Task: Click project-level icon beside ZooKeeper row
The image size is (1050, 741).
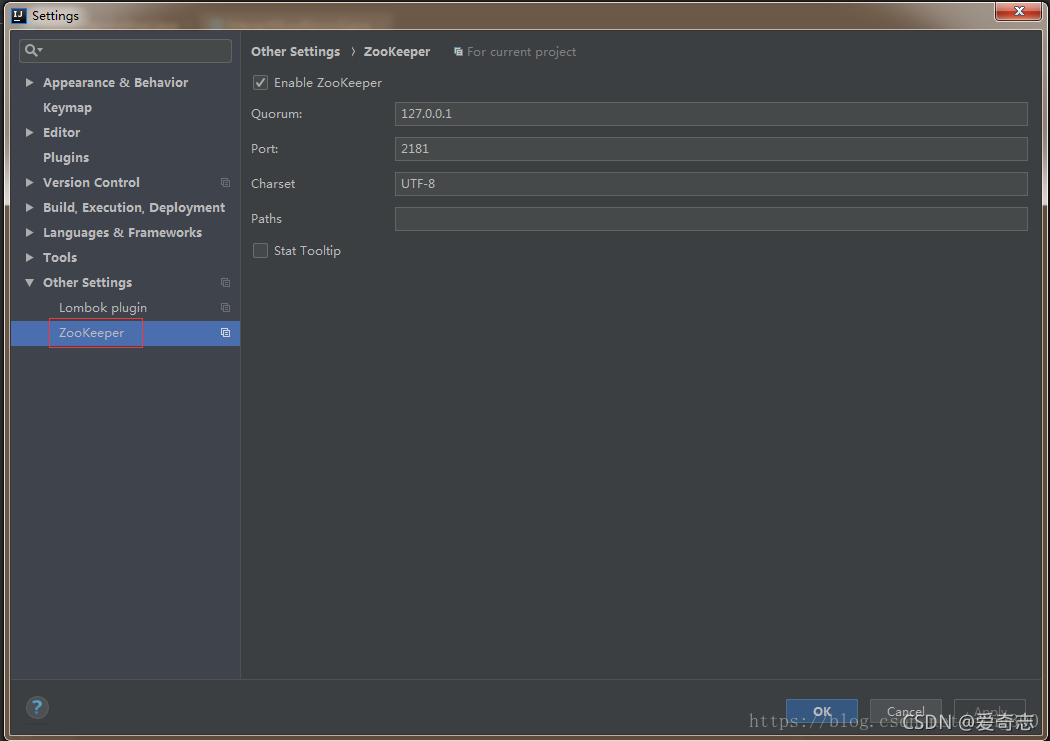Action: point(226,333)
